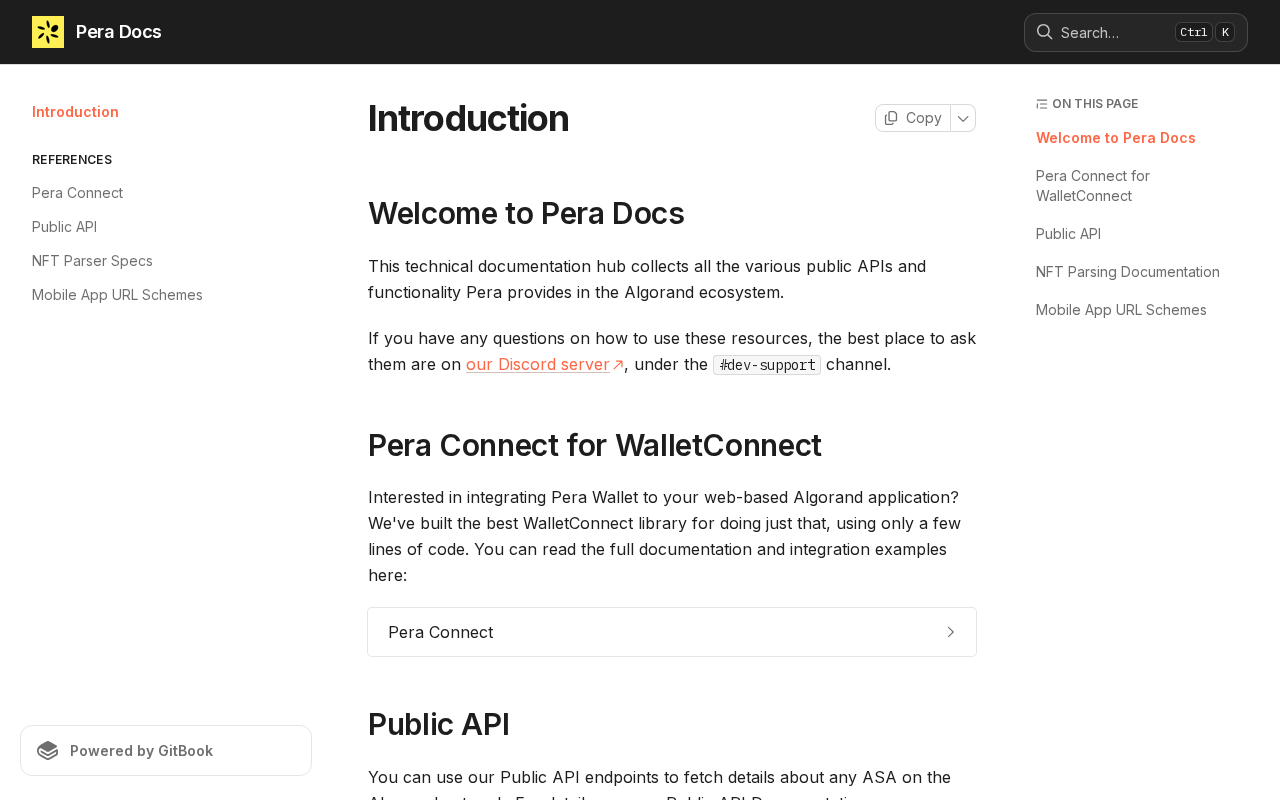Open NFT Parser Specs in sidebar

92,261
